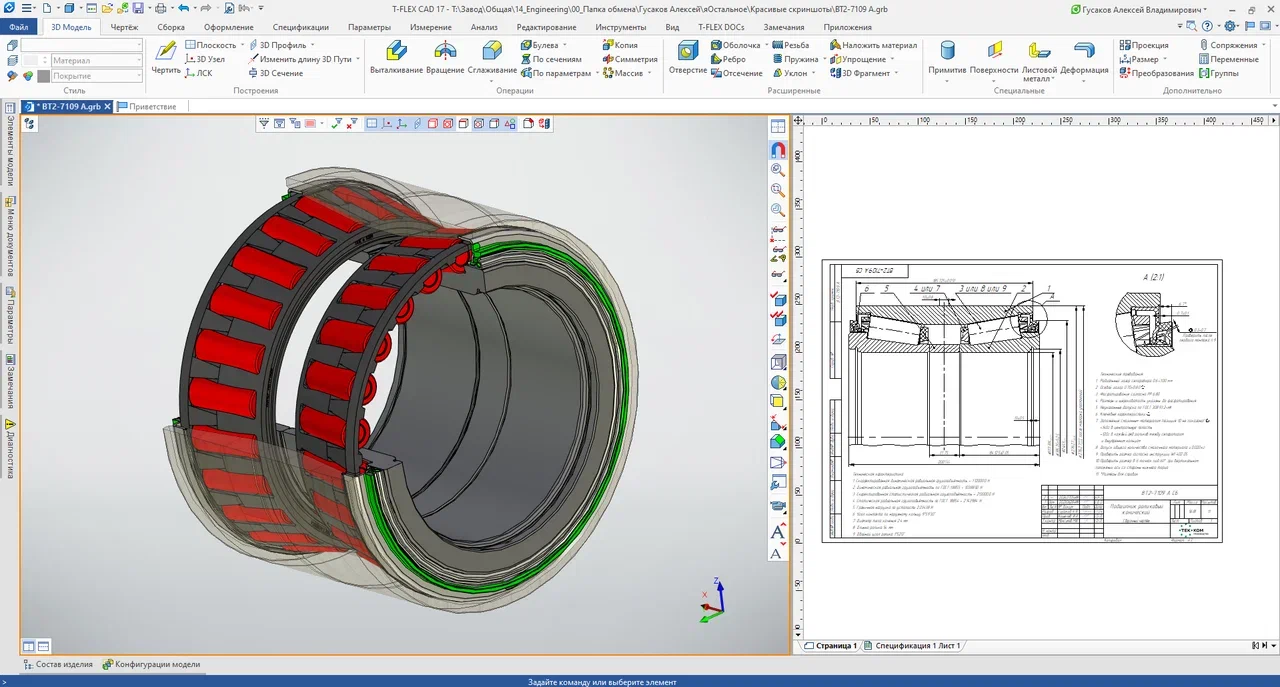Screen dimensions: 1280x687
Task: Click the Save icon in quick access toolbar
Action: pos(138,9)
